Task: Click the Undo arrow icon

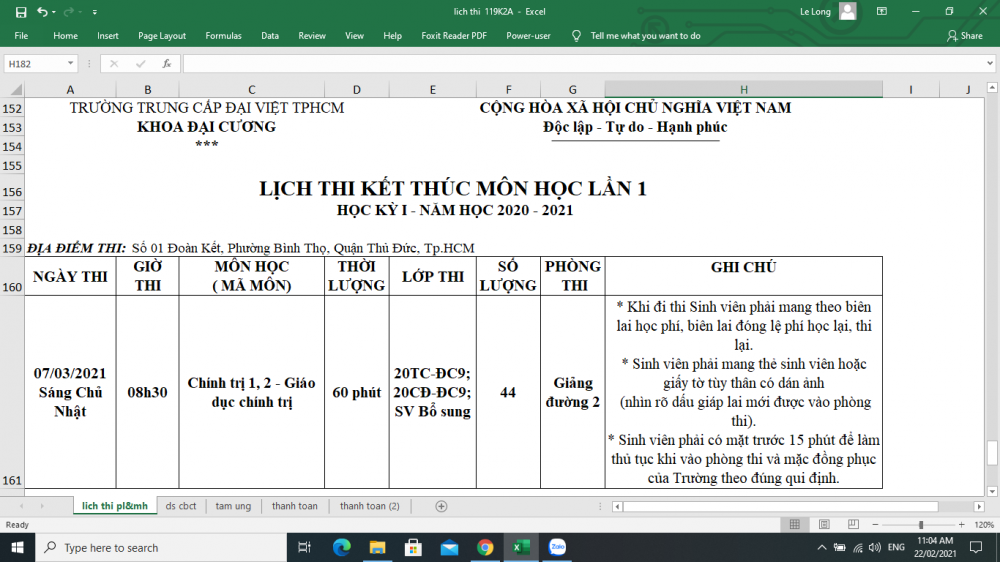Action: point(42,12)
